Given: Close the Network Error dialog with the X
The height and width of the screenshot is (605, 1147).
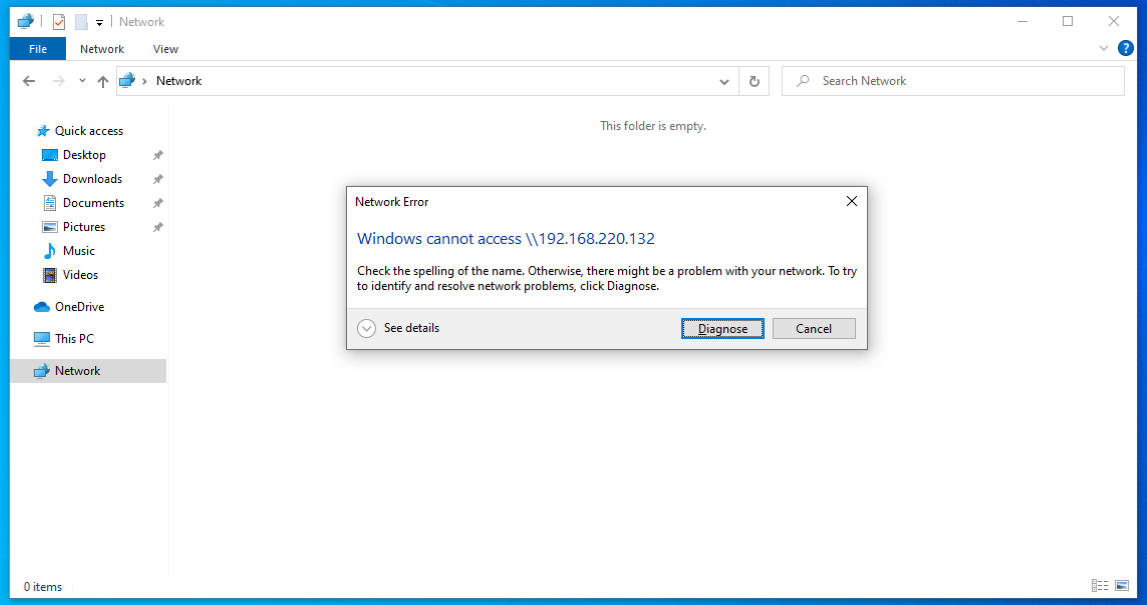Looking at the screenshot, I should pos(851,201).
